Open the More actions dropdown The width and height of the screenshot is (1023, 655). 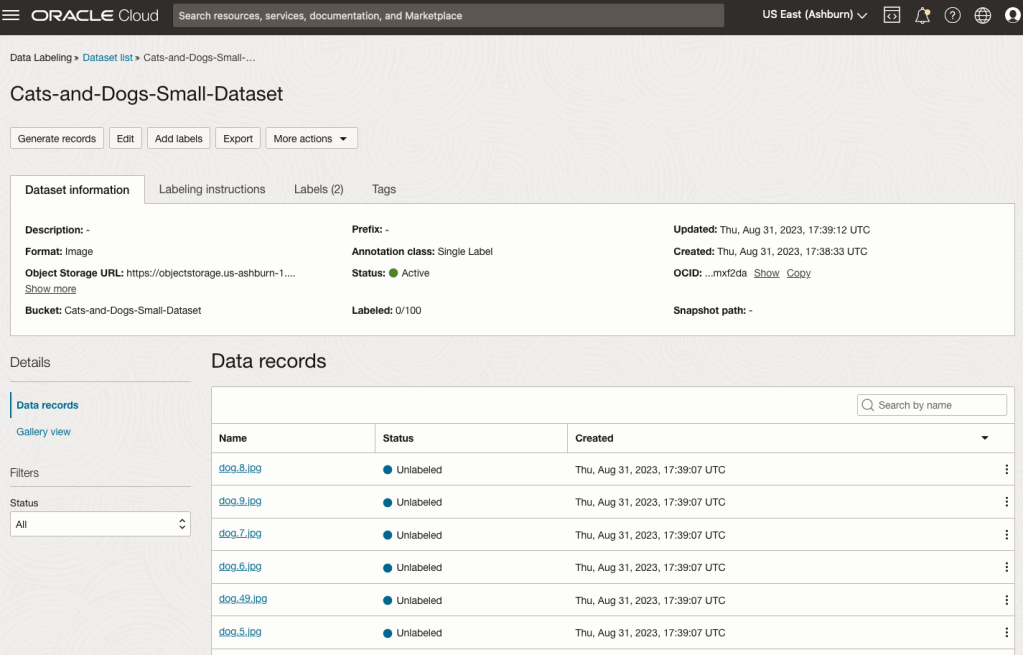[311, 139]
